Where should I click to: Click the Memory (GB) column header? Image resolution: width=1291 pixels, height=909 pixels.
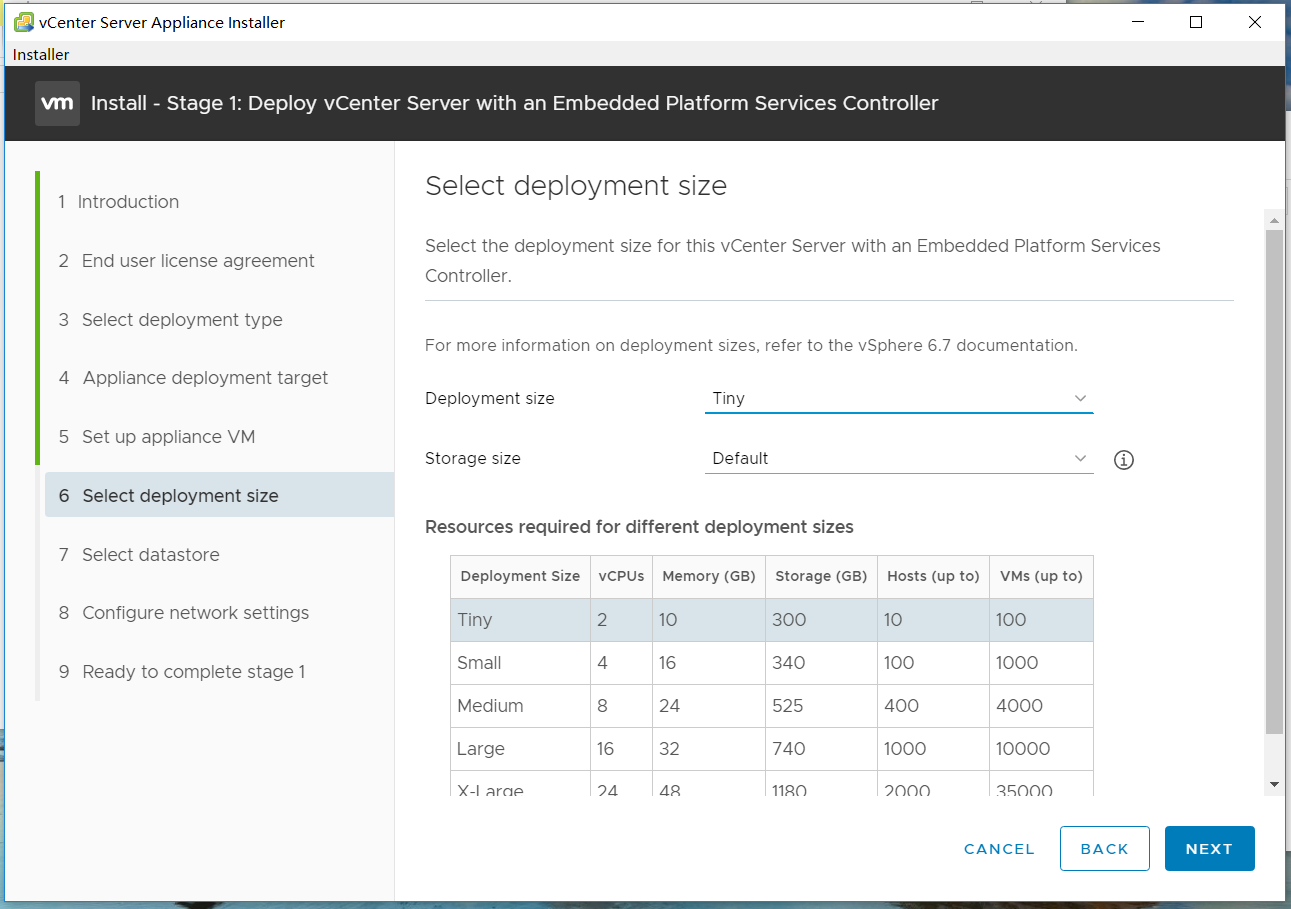708,576
